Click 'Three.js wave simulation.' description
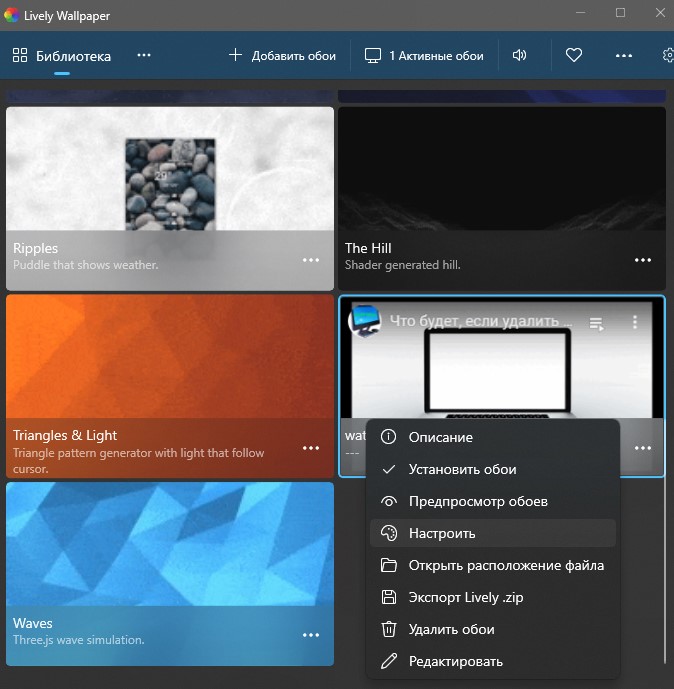Viewport: 674px width, 689px height. (x=79, y=640)
